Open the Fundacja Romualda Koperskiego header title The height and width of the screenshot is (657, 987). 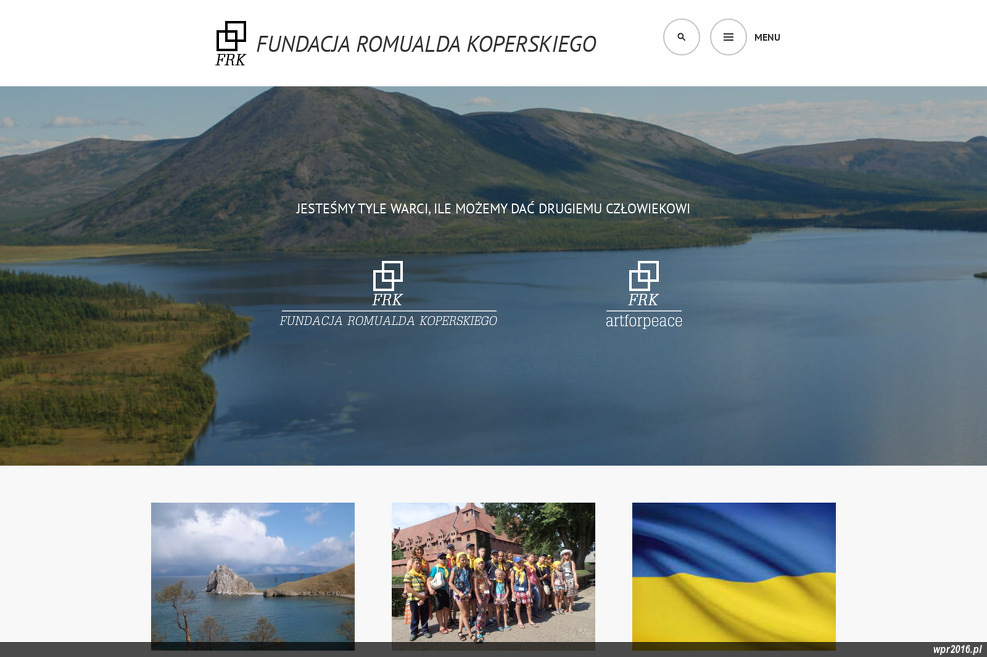[x=426, y=44]
